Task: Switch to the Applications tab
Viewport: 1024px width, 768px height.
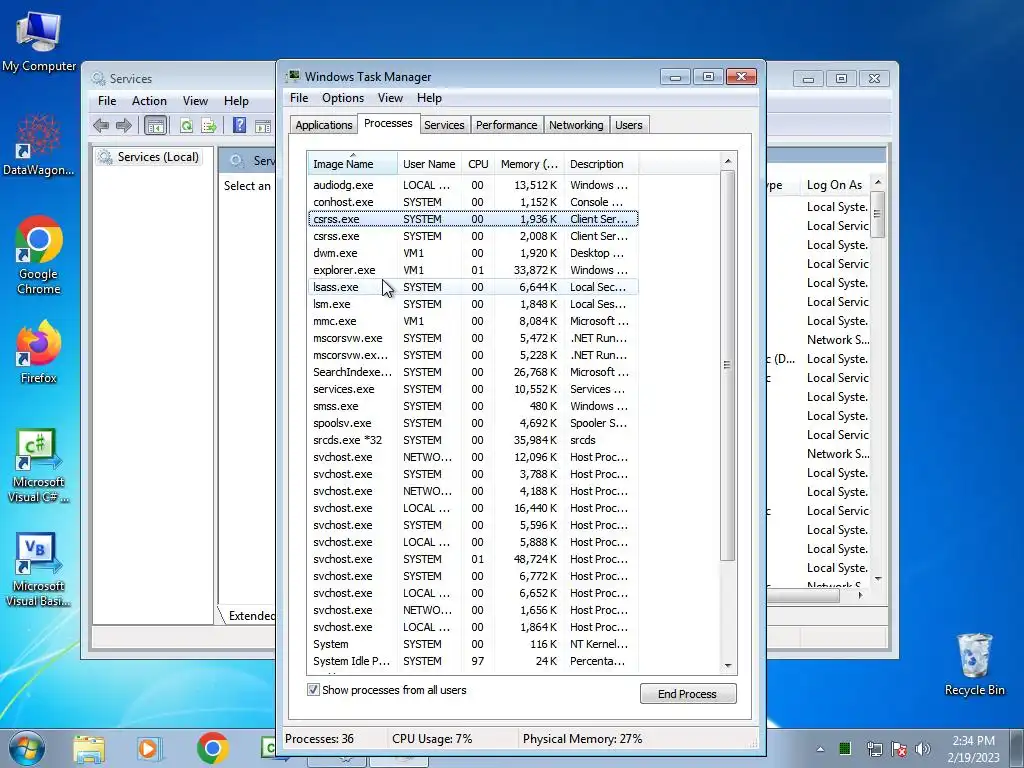Action: point(324,125)
